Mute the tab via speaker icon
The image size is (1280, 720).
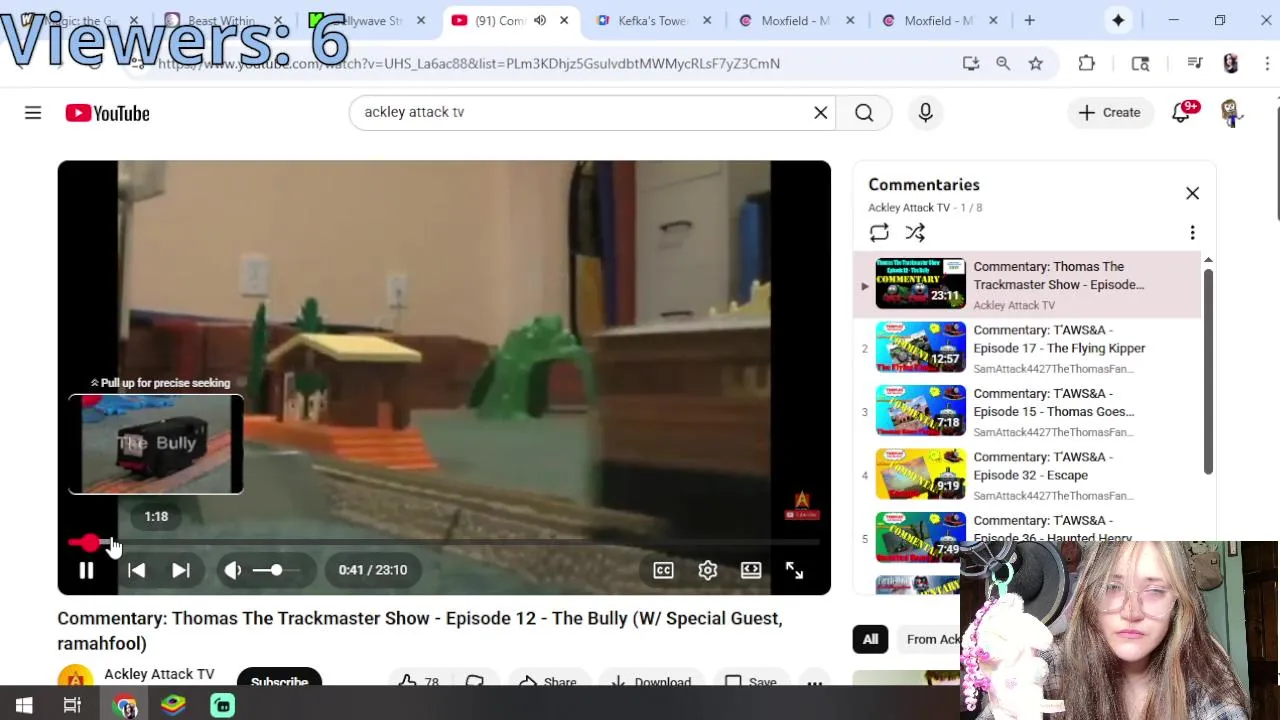click(540, 20)
